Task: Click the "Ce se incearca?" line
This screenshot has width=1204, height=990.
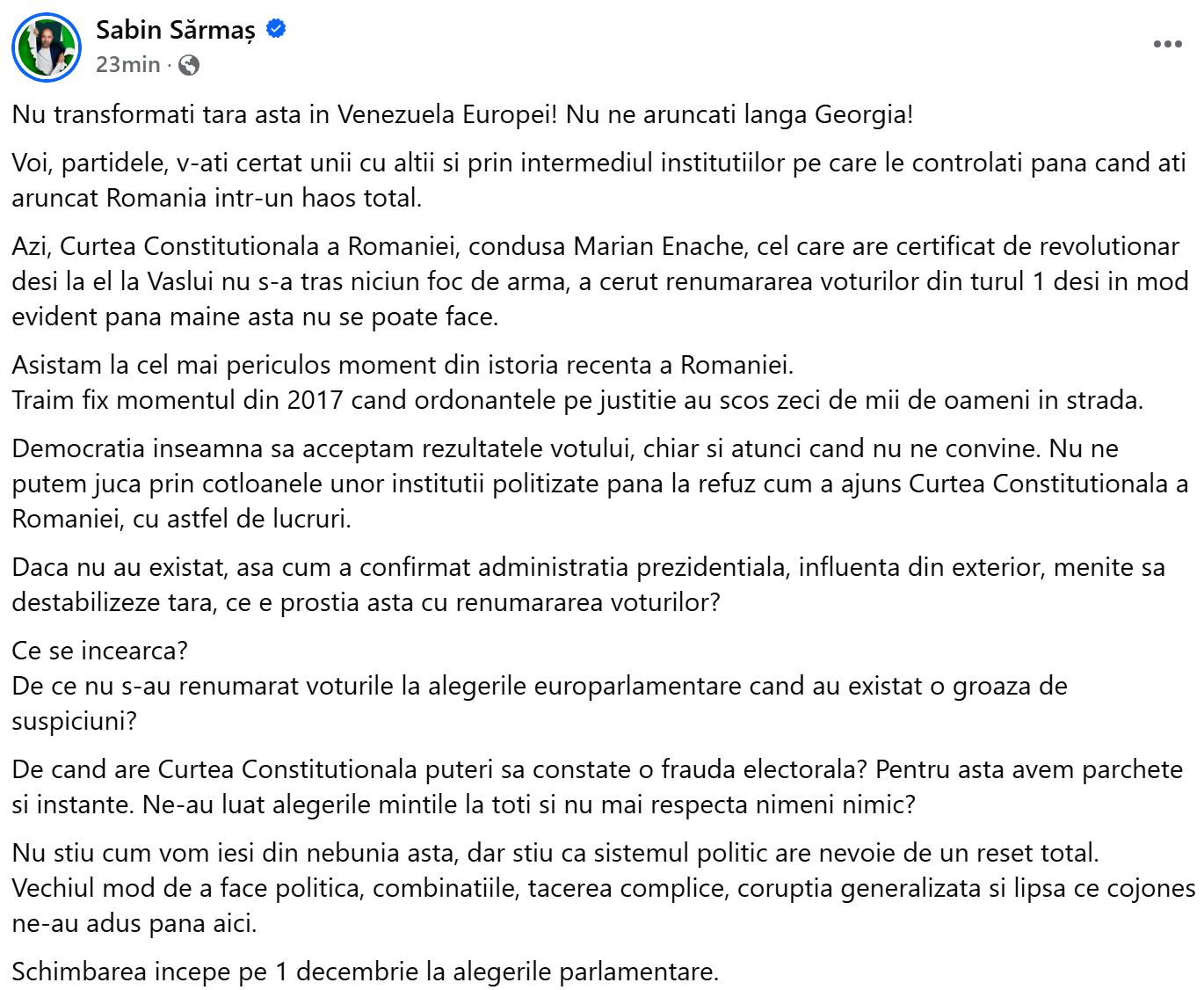Action: pos(100,651)
